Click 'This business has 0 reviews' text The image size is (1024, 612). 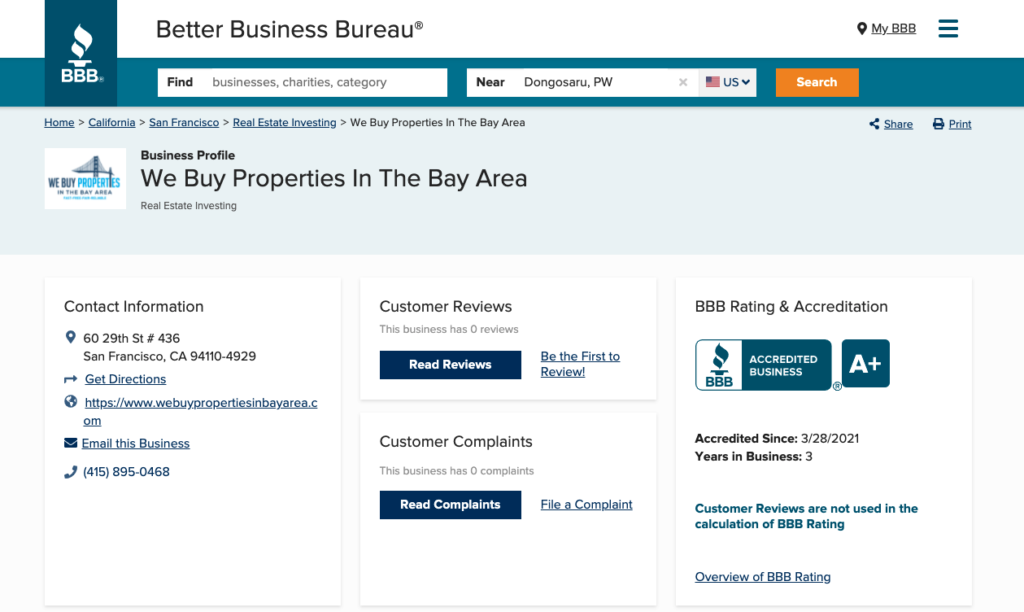(449, 329)
